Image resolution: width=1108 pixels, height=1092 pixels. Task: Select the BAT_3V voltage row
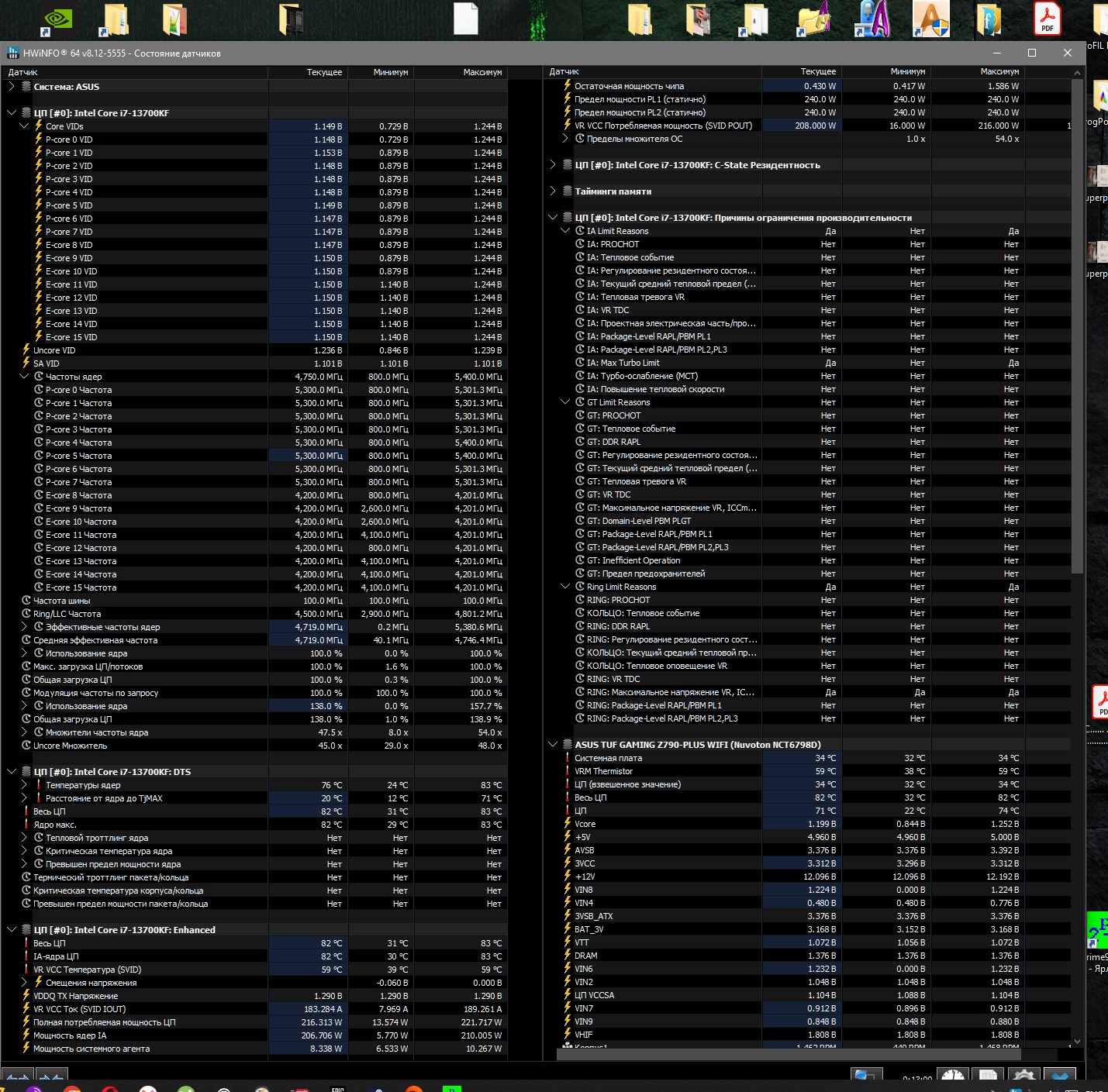[x=807, y=929]
